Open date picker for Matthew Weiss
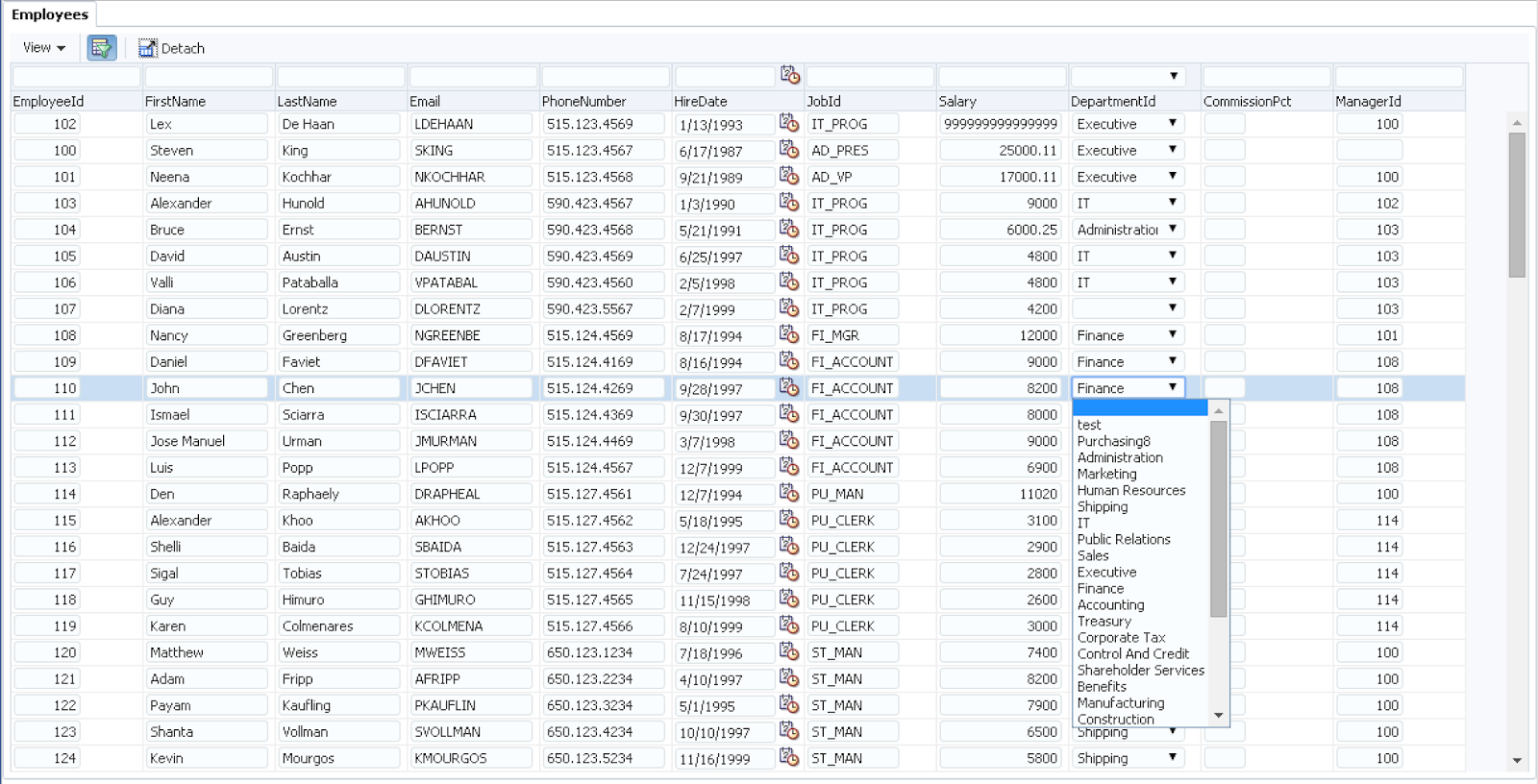Screen dimensions: 1538x784 [x=789, y=651]
